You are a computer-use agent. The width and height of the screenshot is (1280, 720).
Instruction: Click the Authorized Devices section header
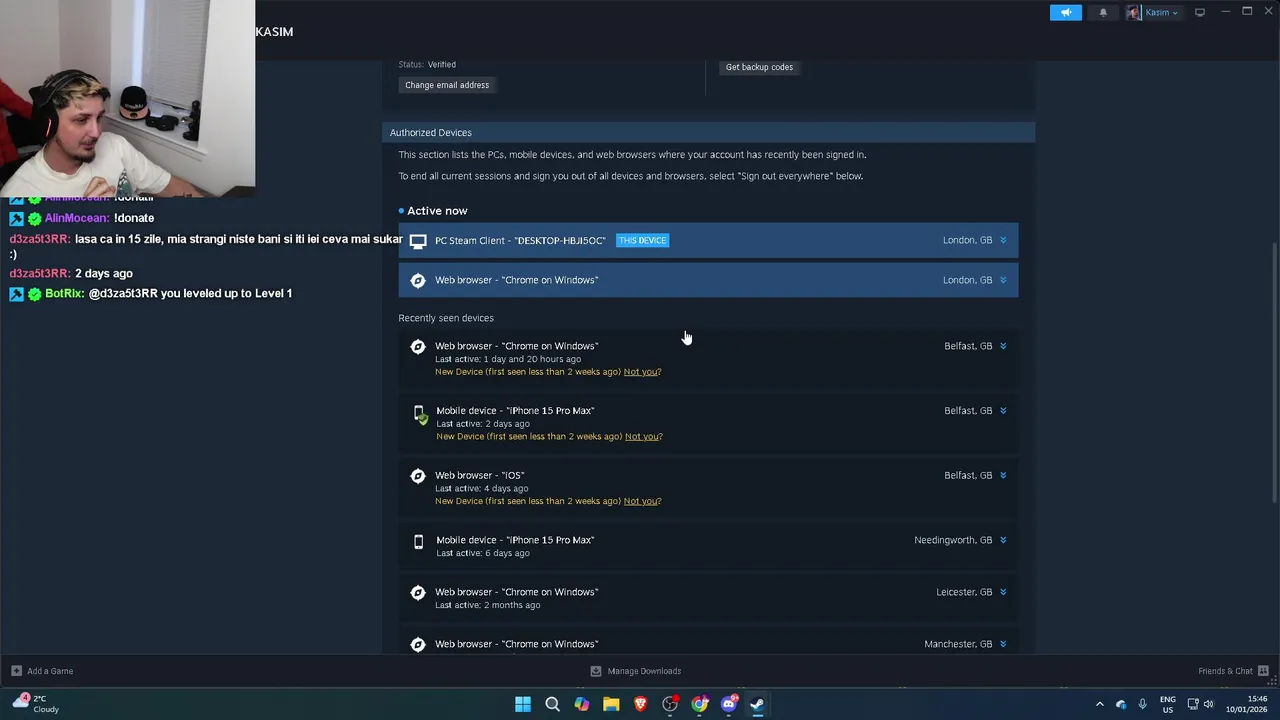pos(708,132)
